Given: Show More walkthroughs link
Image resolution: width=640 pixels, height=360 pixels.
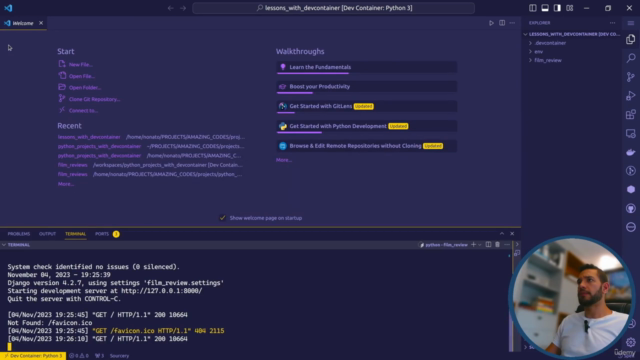Looking at the screenshot, I should [x=284, y=160].
